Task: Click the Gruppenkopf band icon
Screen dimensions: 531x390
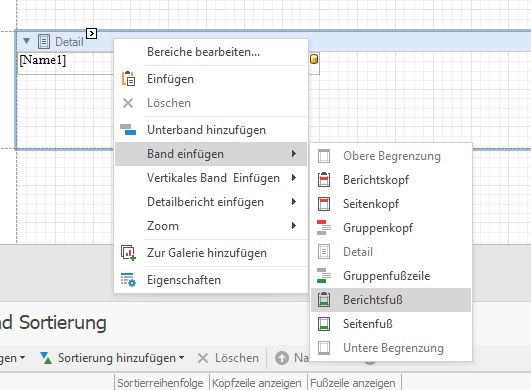Action: pyautogui.click(x=324, y=228)
